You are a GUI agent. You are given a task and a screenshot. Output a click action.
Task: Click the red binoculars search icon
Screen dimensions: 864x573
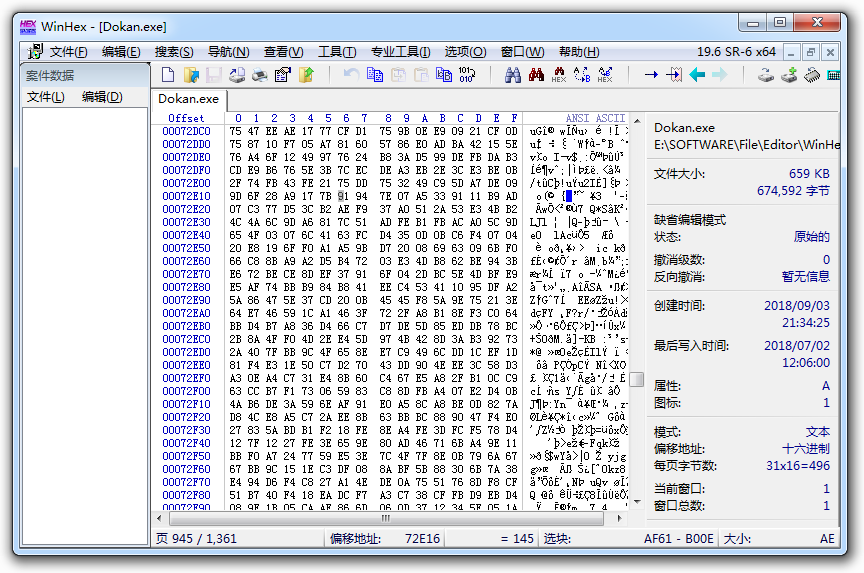(x=536, y=74)
